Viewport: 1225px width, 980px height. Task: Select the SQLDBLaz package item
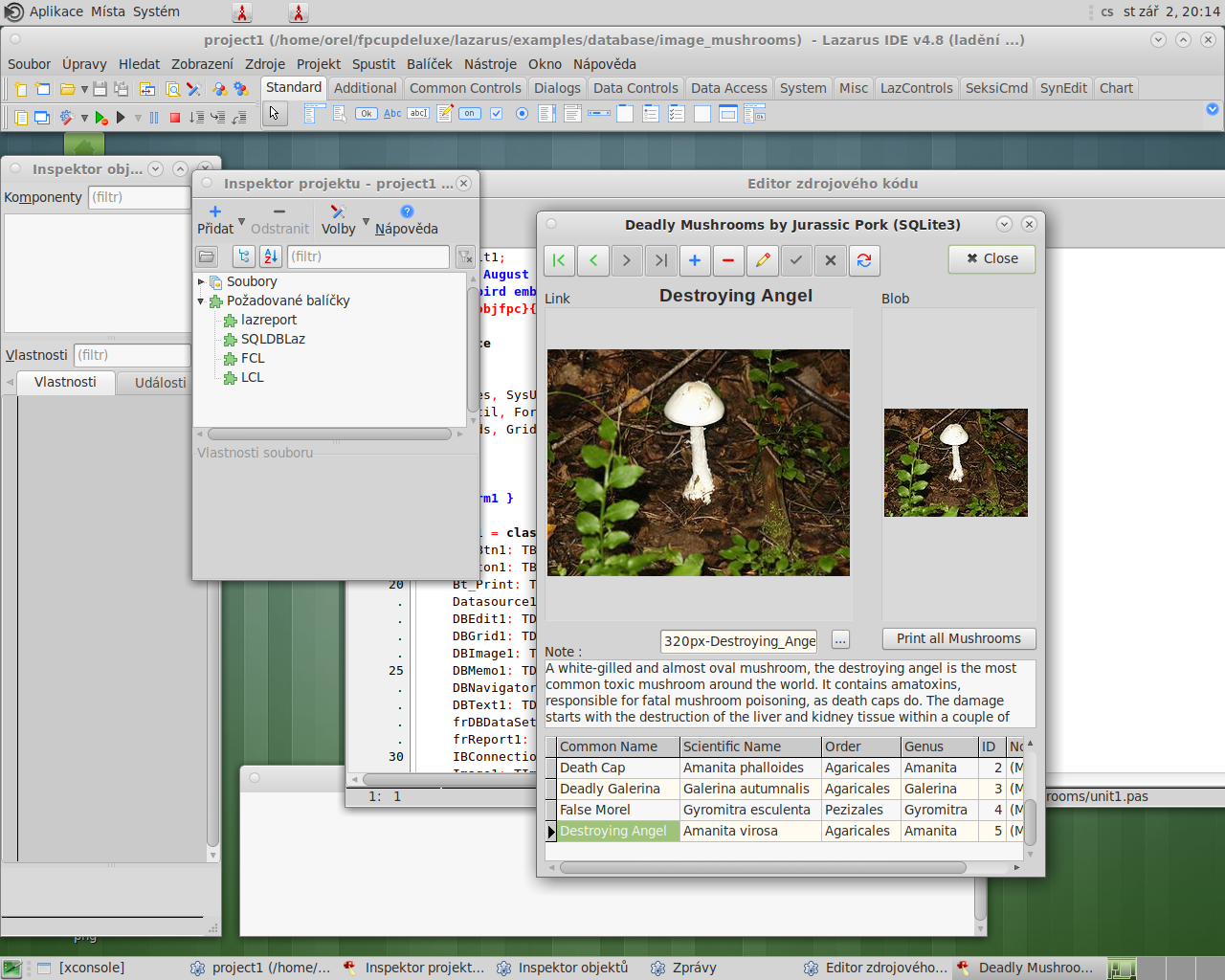(x=273, y=339)
